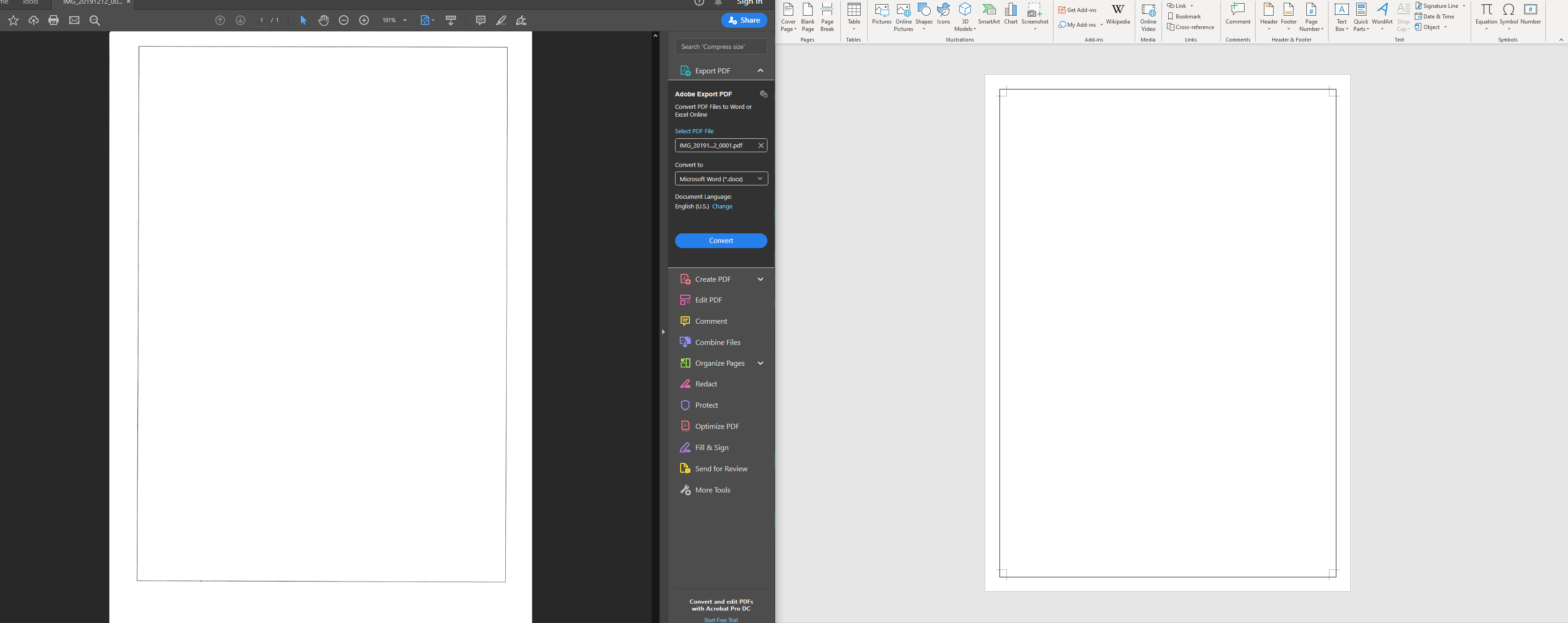Click the Search 'Compress size' field
Viewport: 1568px width, 623px height.
point(721,47)
